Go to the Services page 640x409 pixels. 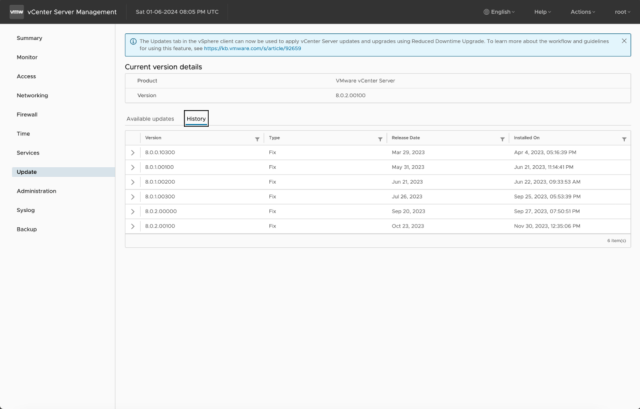coord(28,153)
